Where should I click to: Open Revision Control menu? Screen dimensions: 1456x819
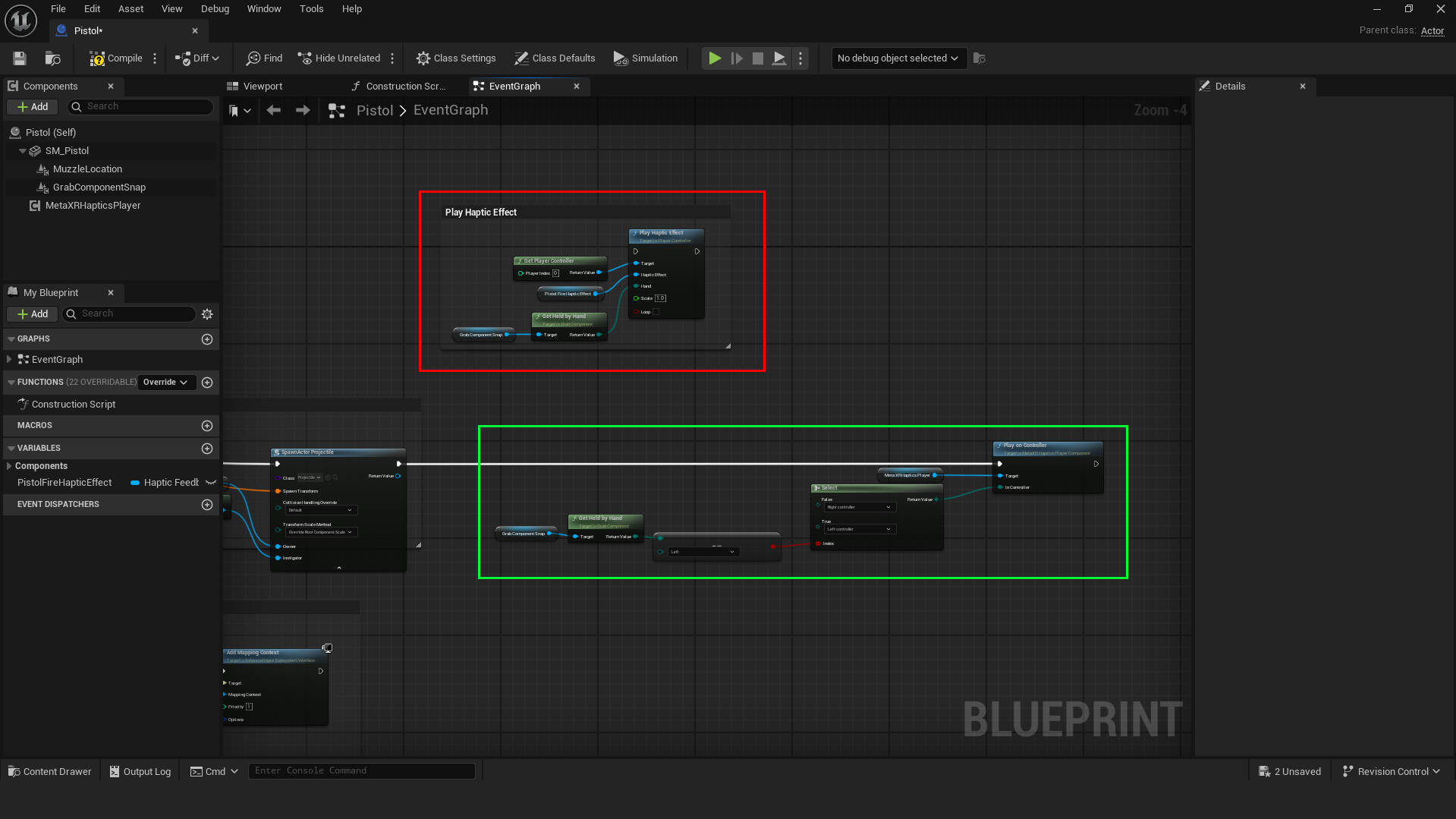[1392, 772]
